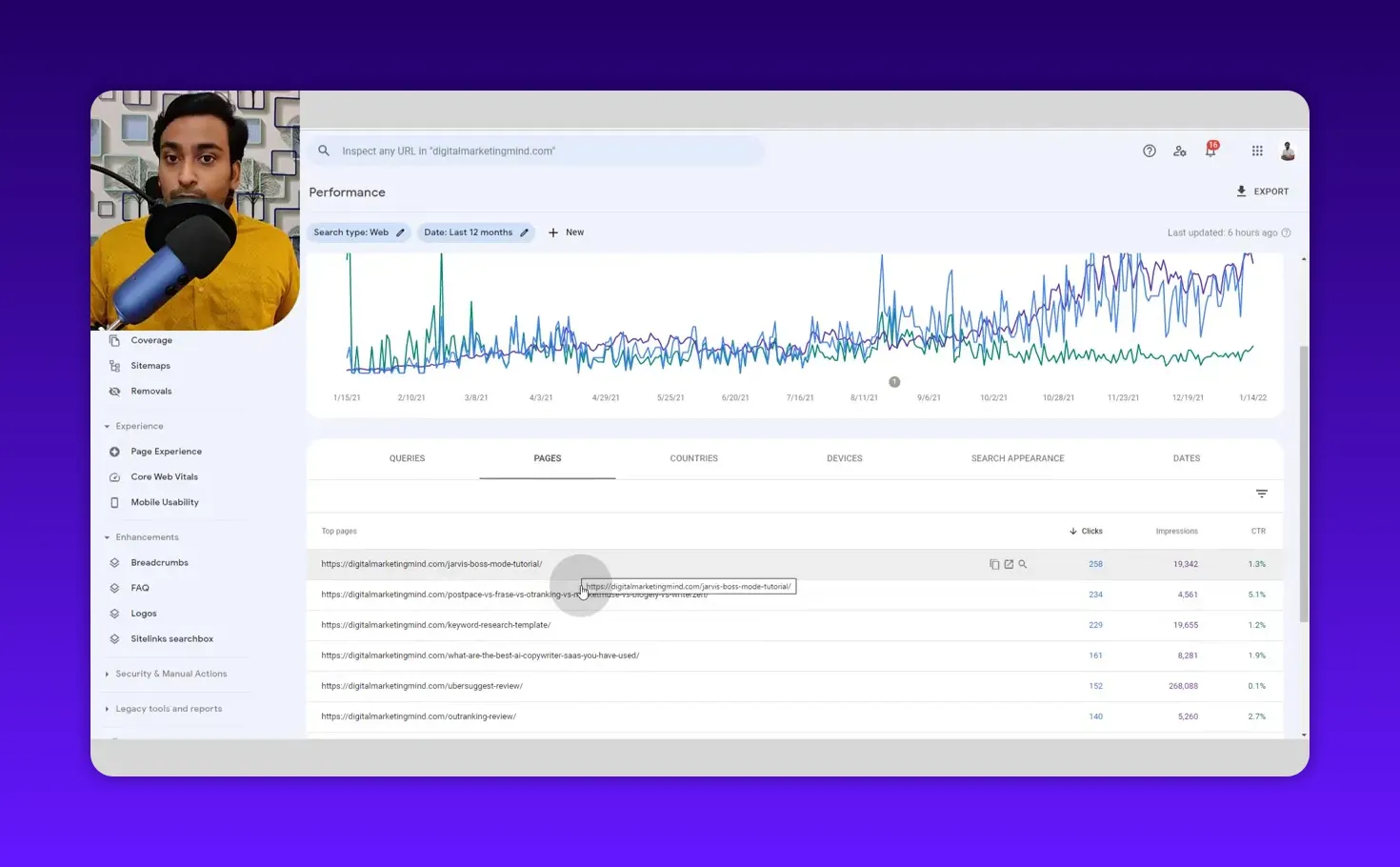Viewport: 1400px width, 867px height.
Task: Open the Help question mark icon
Action: [x=1149, y=151]
